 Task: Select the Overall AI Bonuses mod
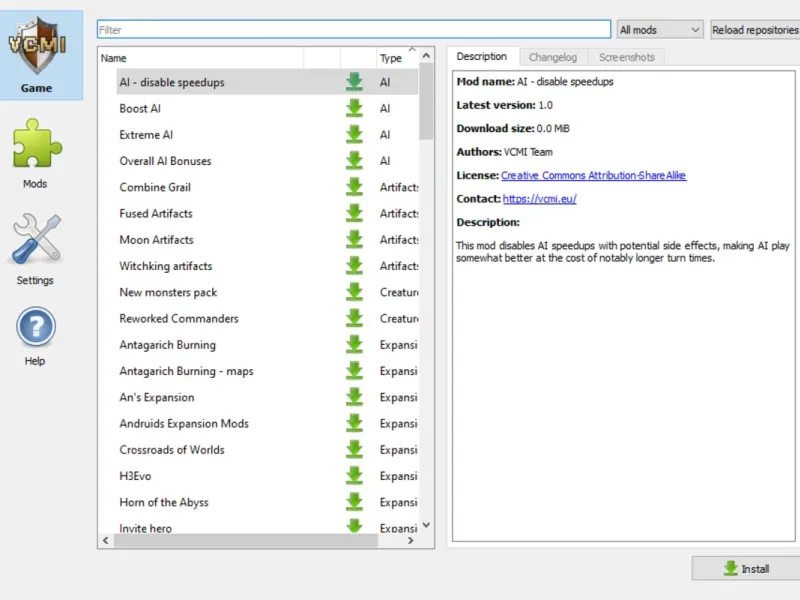coord(267,161)
